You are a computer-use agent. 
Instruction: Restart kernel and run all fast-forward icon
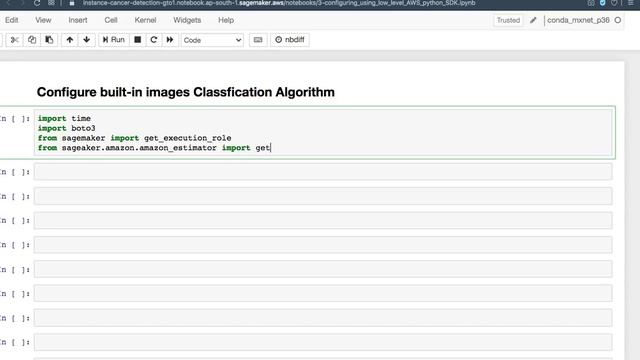[170, 40]
